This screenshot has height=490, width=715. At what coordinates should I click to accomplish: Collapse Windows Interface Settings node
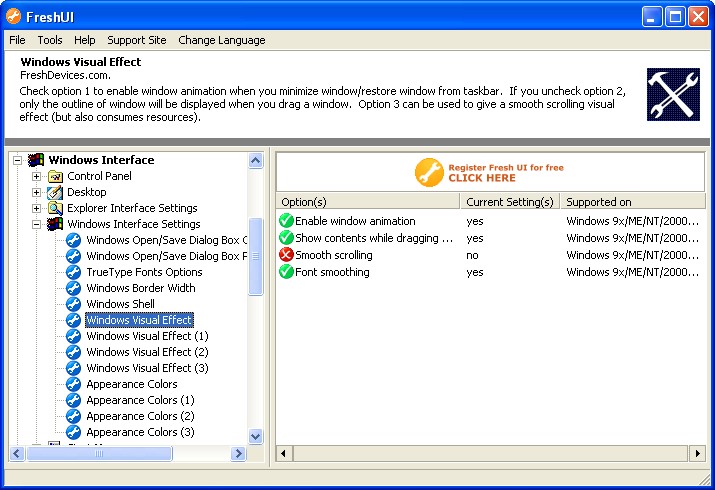(36, 224)
